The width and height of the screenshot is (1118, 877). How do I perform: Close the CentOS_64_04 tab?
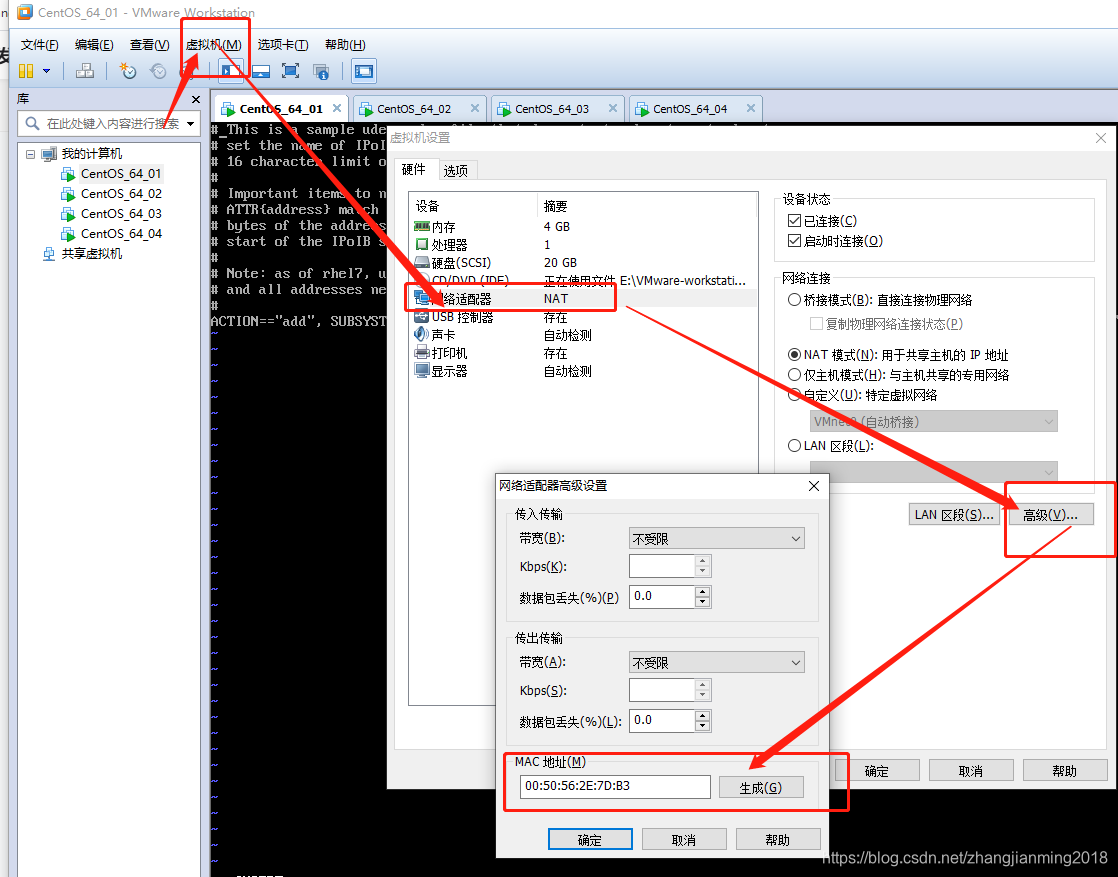(x=751, y=108)
